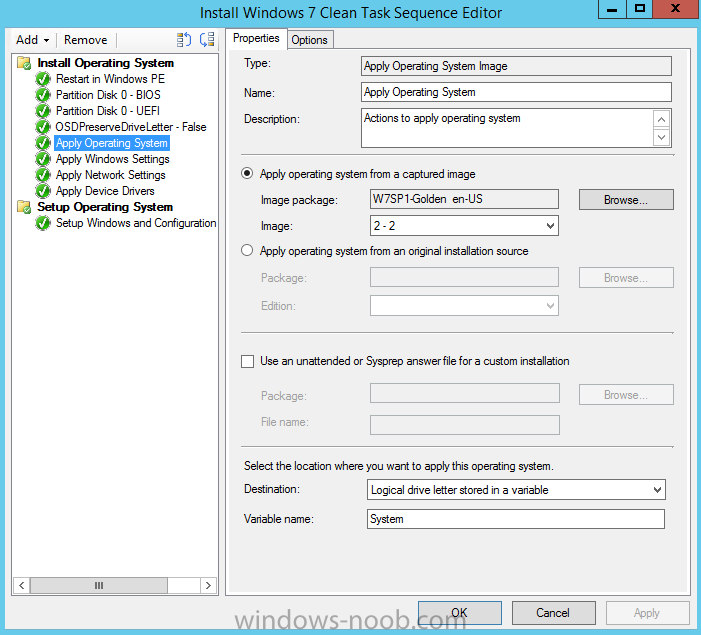This screenshot has width=701, height=635.
Task: Select the Partition Disk 0 - BIOS step
Action: click(108, 95)
